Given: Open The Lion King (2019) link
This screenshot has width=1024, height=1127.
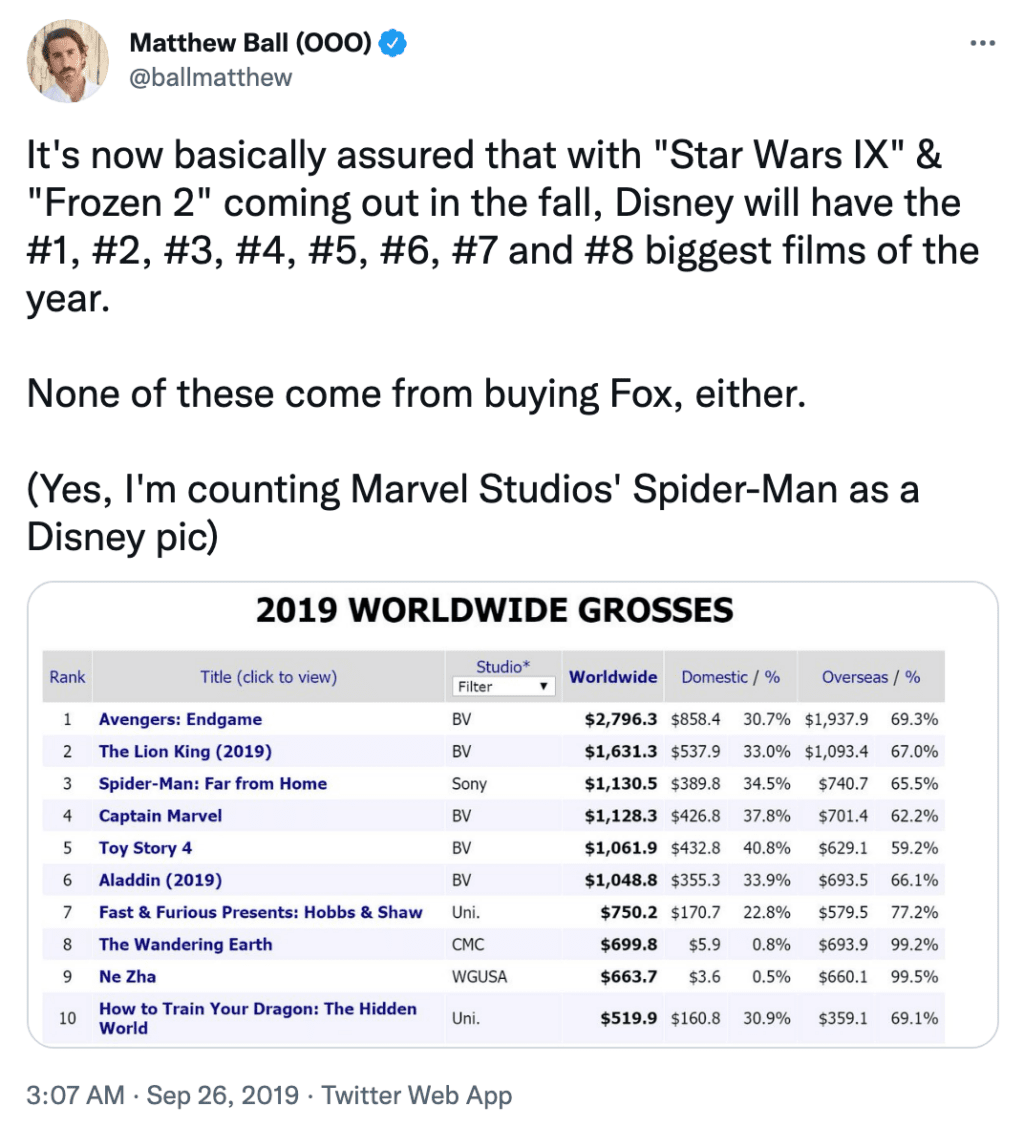Looking at the screenshot, I should (185, 751).
